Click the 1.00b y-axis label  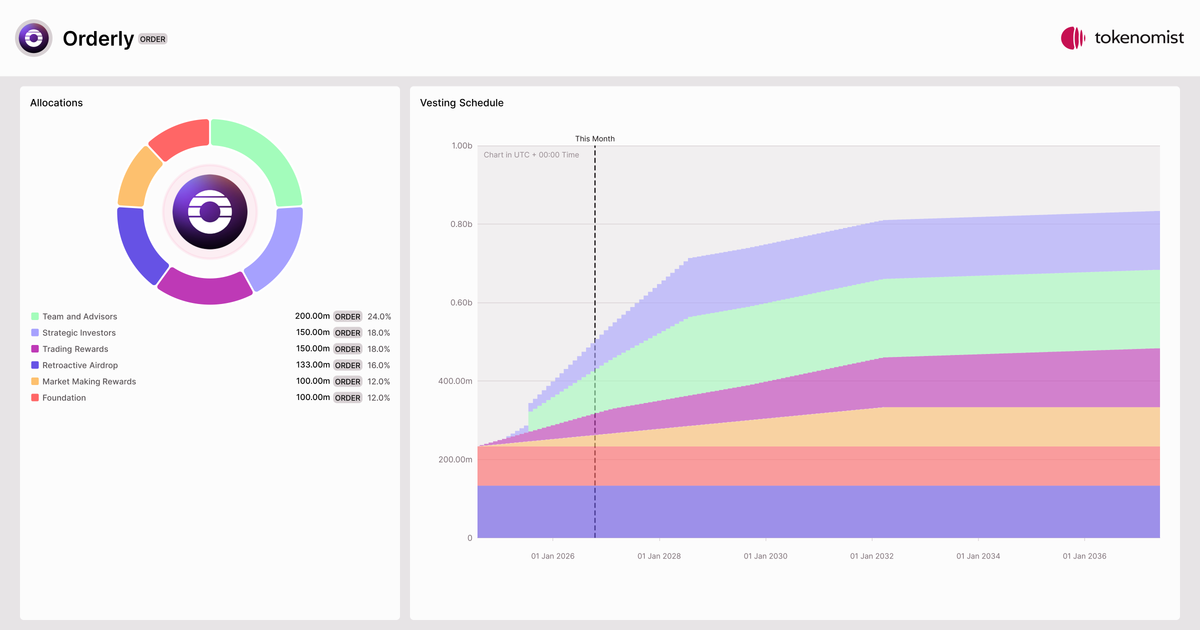click(x=461, y=146)
